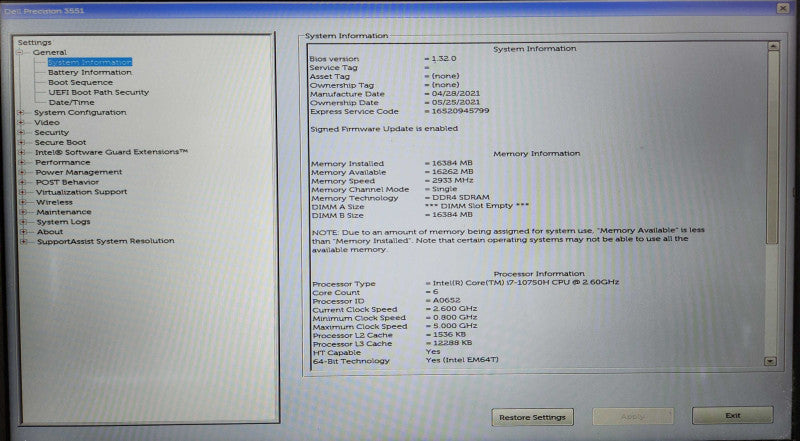800x441 pixels.
Task: Select the Virtualization Support label
Action: (x=81, y=192)
